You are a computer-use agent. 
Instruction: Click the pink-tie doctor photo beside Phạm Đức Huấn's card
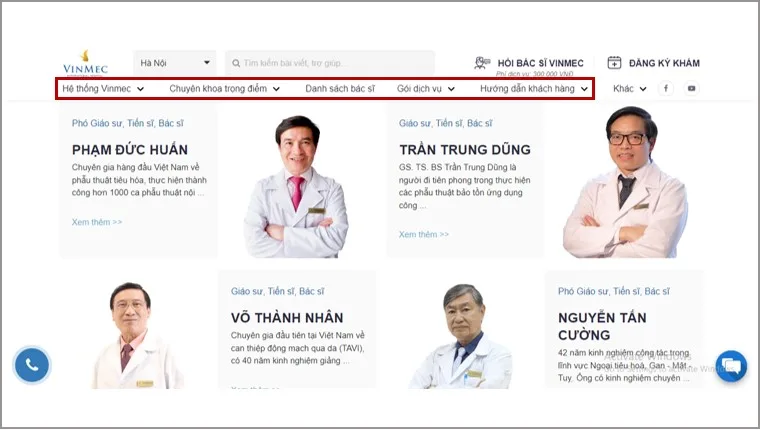pos(296,187)
